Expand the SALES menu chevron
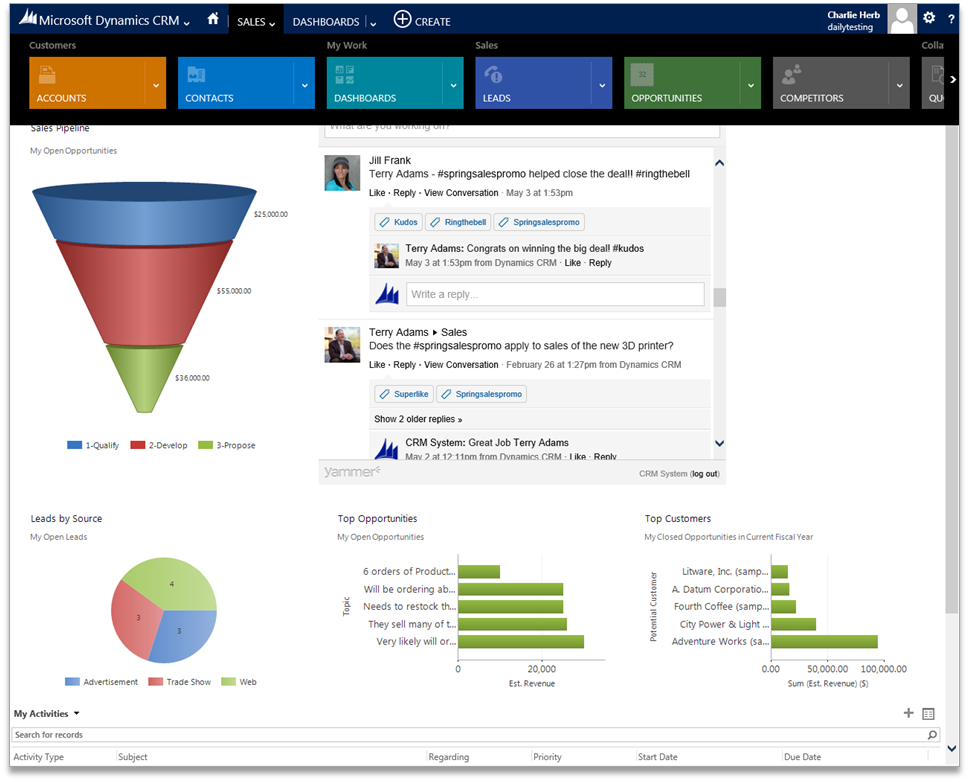Screen dimensions: 969x782 point(272,23)
